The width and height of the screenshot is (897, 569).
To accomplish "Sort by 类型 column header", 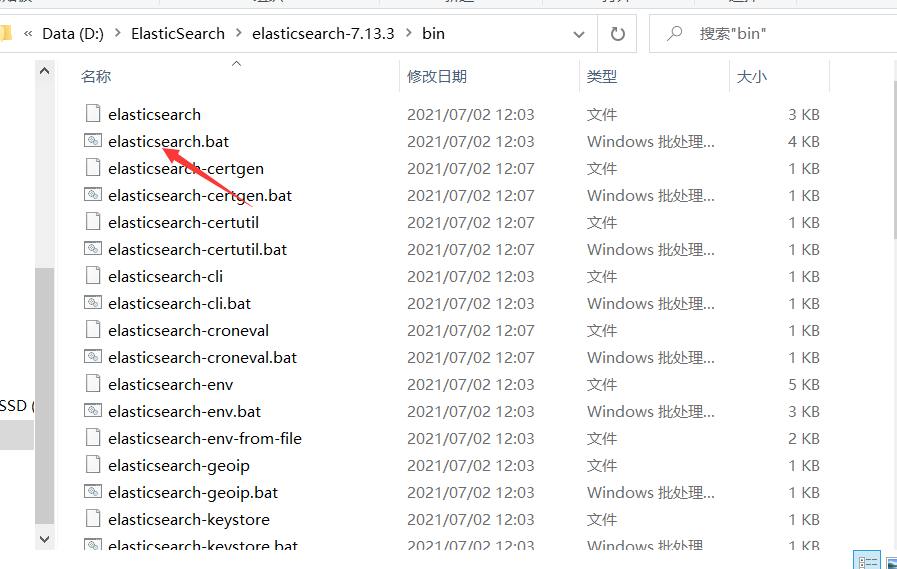I will click(x=602, y=76).
